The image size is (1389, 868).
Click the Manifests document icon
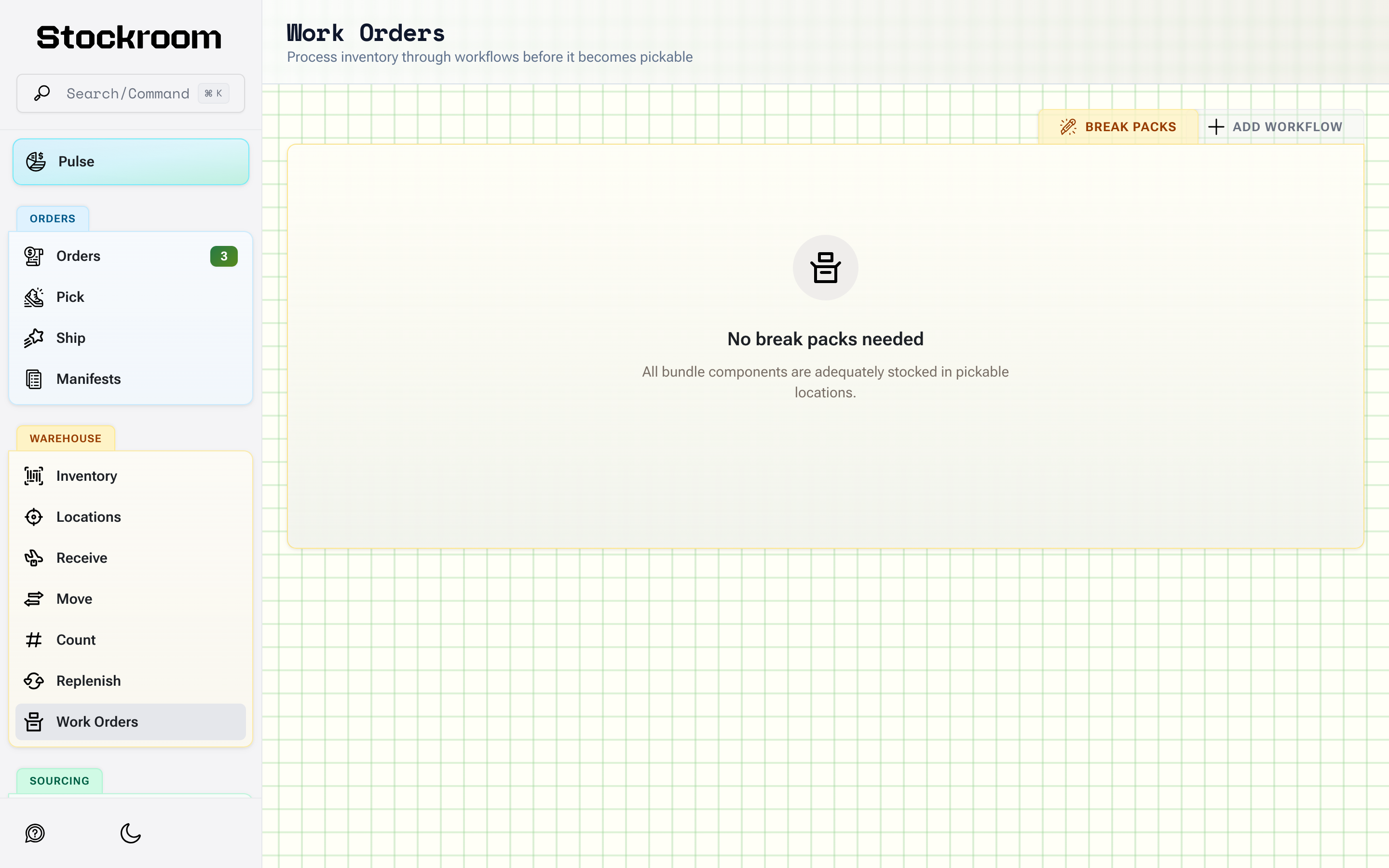[x=34, y=379]
